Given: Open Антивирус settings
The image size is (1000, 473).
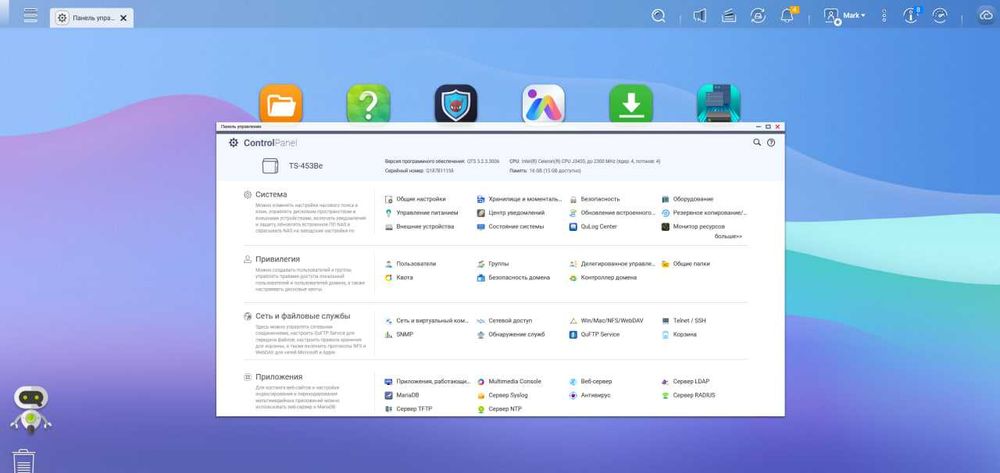Looking at the screenshot, I should point(590,395).
